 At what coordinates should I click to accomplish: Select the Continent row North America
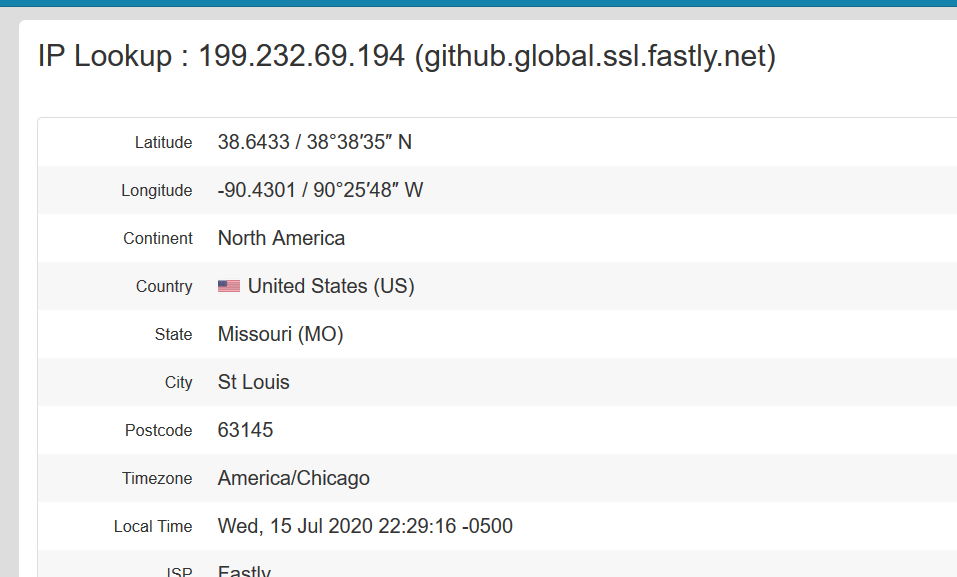[x=281, y=238]
